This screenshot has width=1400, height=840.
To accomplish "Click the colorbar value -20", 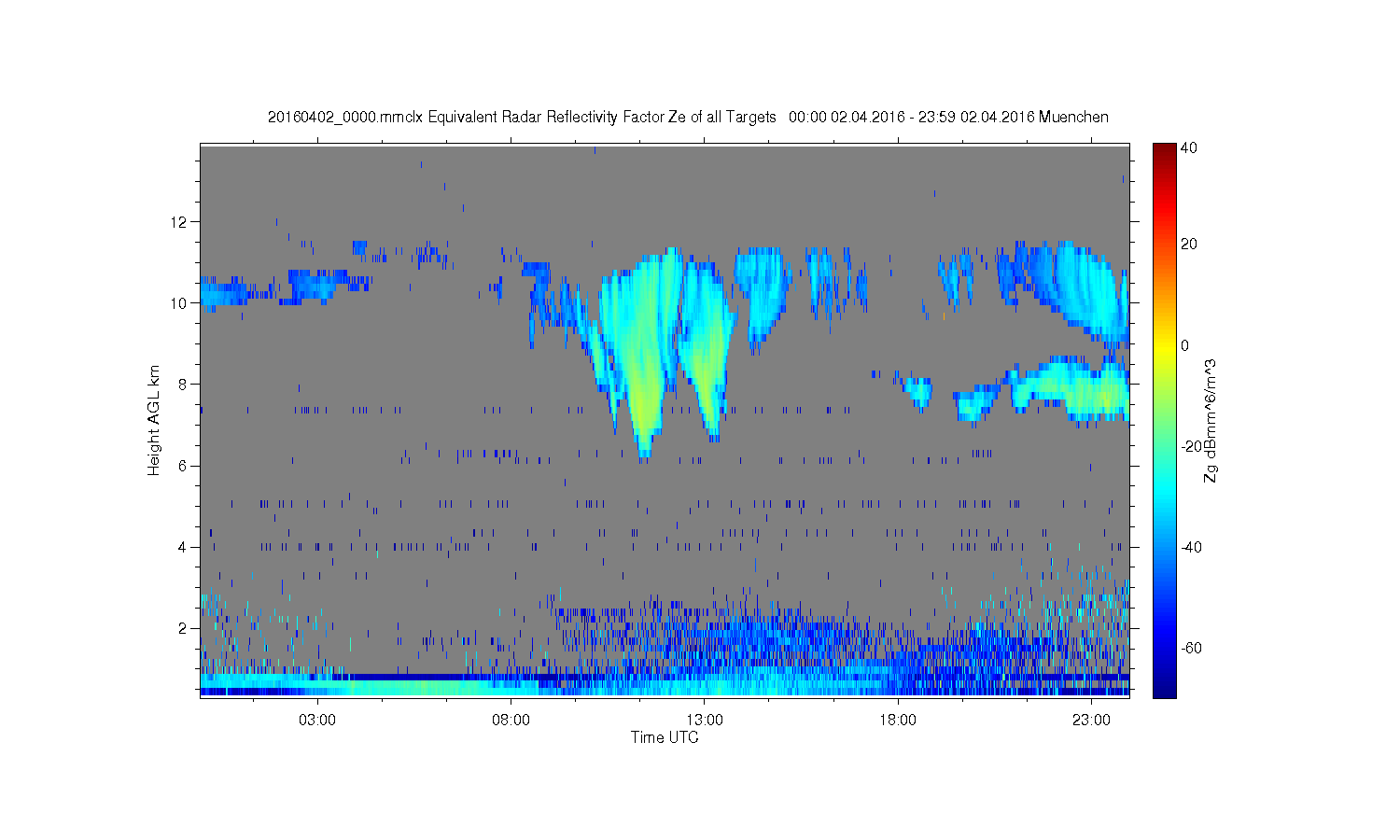I will pyautogui.click(x=1191, y=446).
